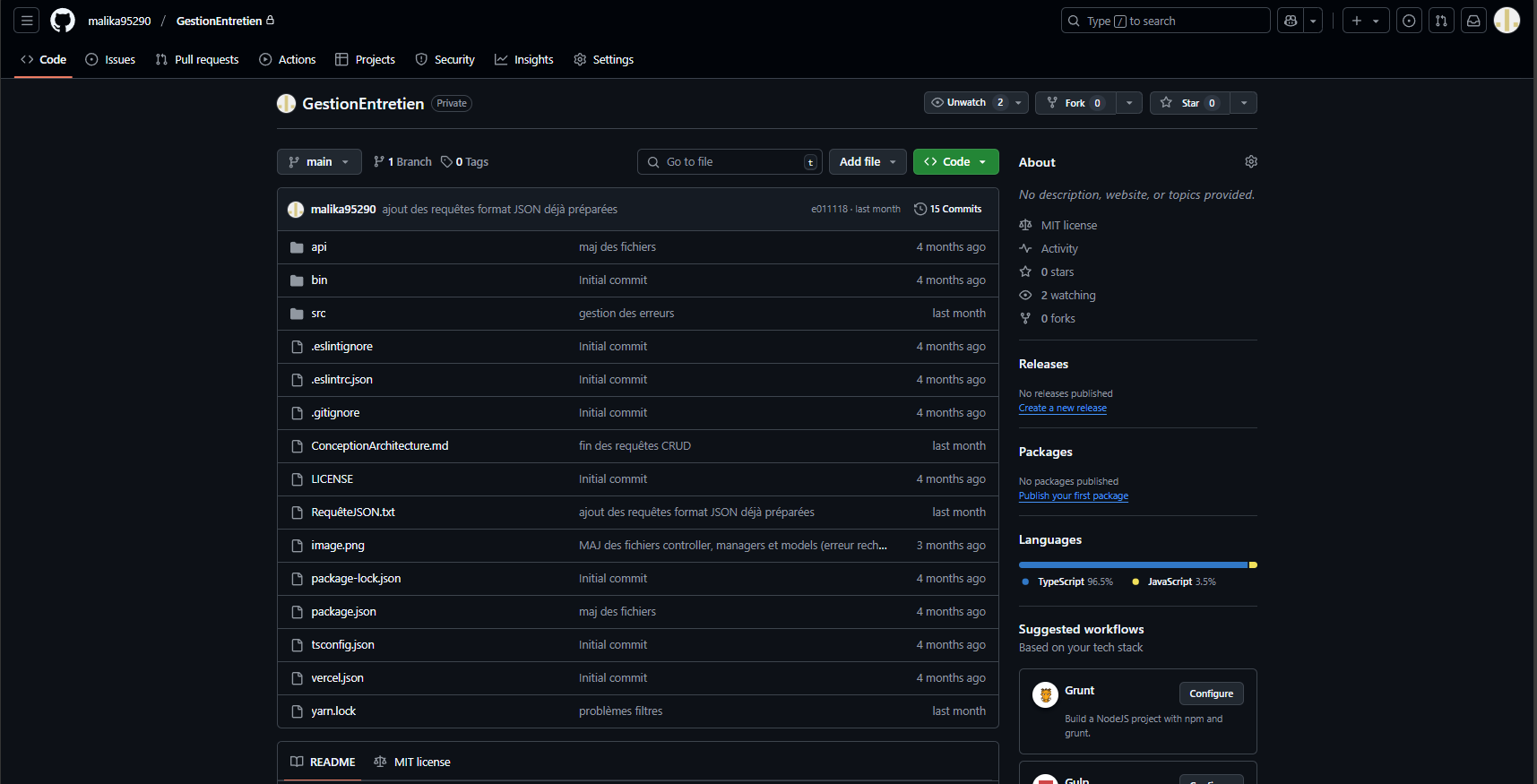Expand the Copilot dropdown arrow in header
Screen dimensions: 1537x784
1313,21
